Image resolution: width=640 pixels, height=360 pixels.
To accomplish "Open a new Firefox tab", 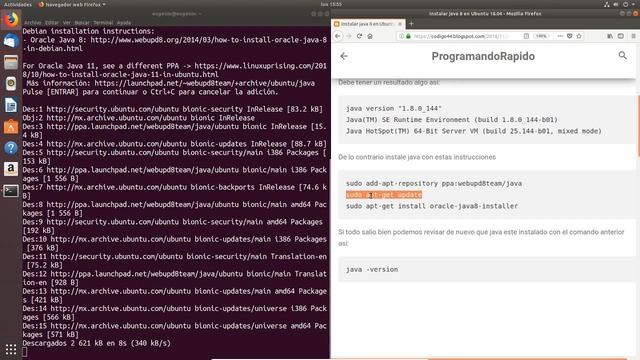I will point(411,24).
